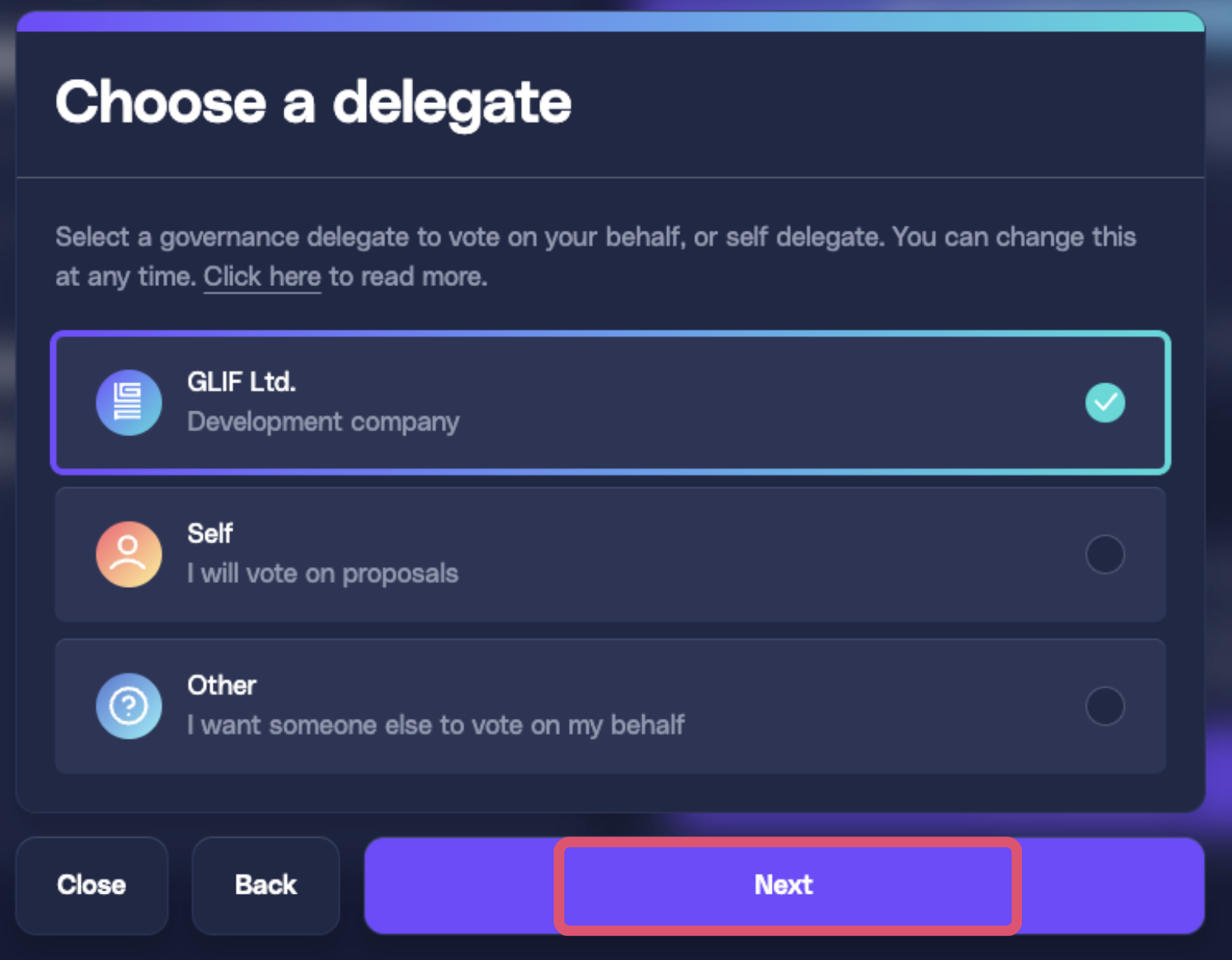Select the orange gradient avatar beside Self
The image size is (1232, 960).
click(x=129, y=554)
